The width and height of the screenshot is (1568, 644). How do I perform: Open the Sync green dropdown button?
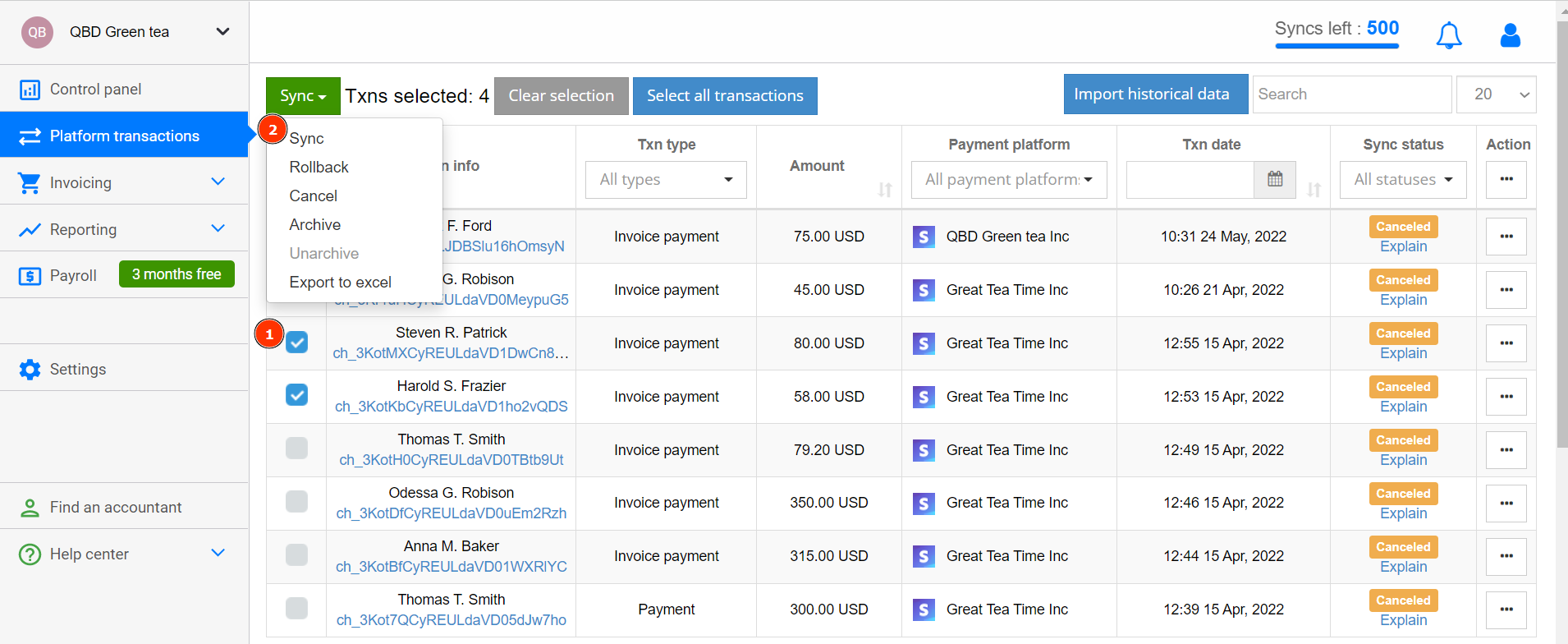(303, 96)
